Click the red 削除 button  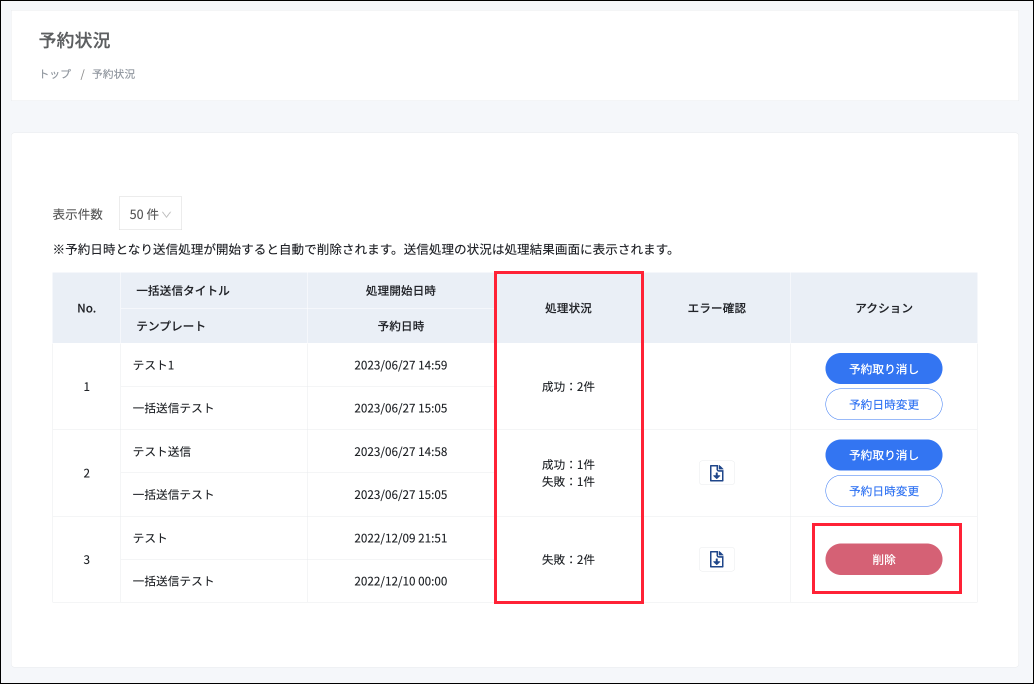pyautogui.click(x=883, y=560)
